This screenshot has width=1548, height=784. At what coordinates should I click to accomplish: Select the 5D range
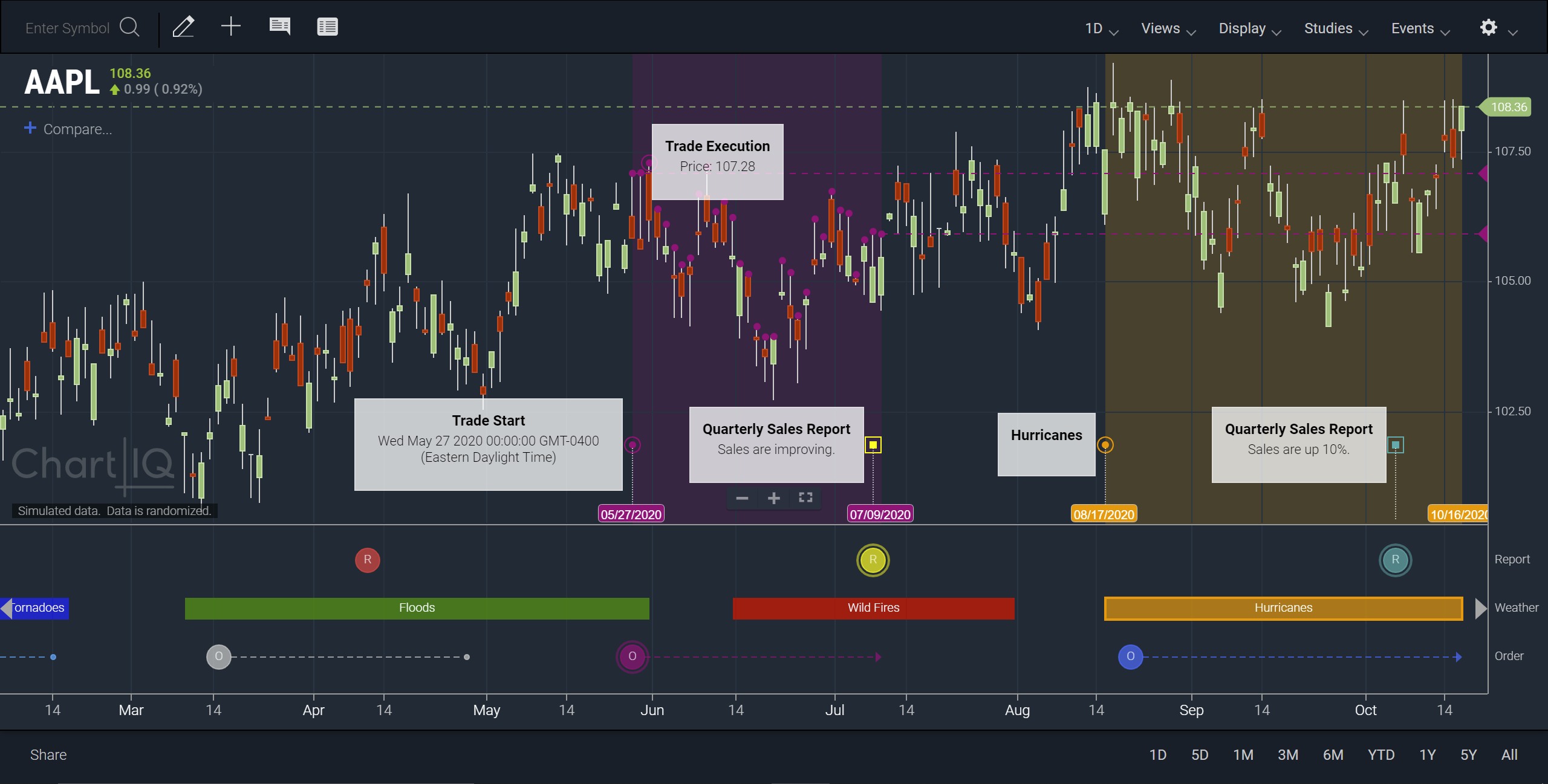(x=1200, y=754)
